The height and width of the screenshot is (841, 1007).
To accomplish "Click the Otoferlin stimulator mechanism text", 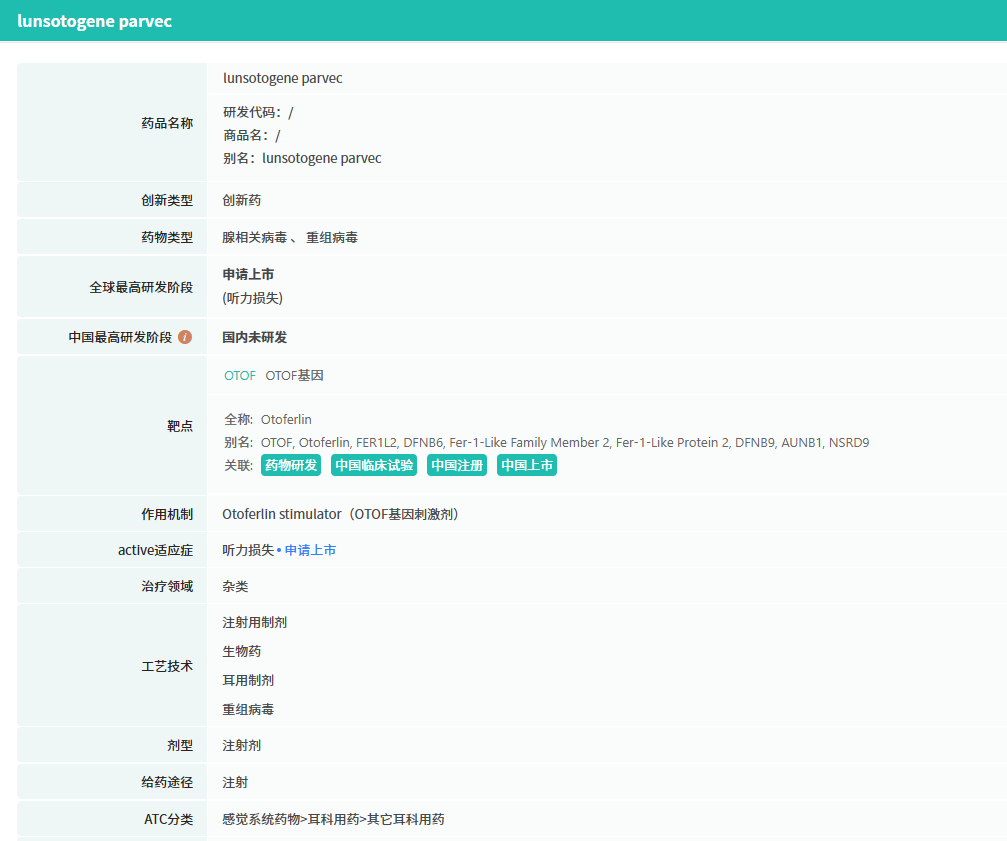I will [x=281, y=515].
